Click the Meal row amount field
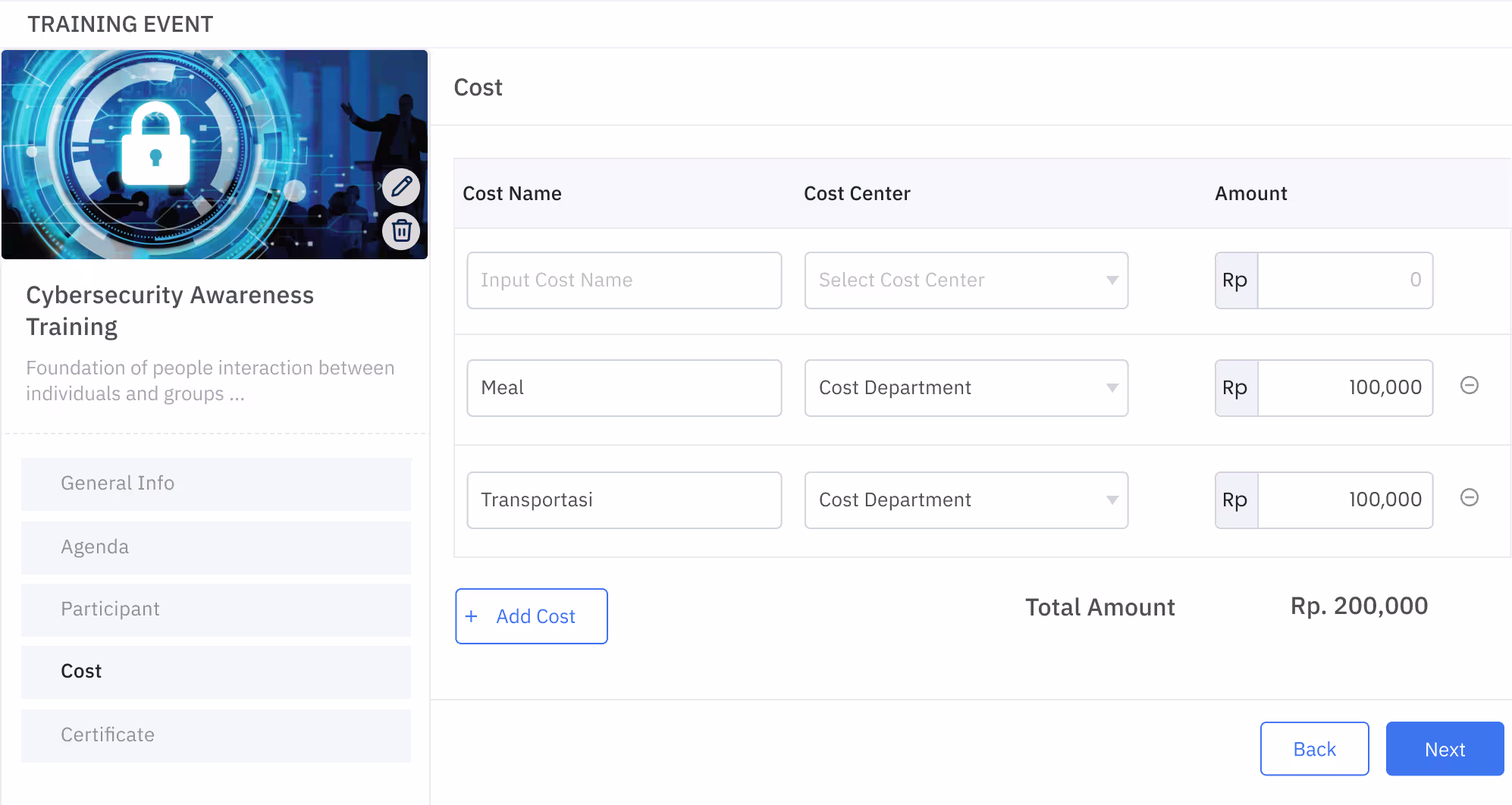The image size is (1512, 805). click(x=1344, y=388)
